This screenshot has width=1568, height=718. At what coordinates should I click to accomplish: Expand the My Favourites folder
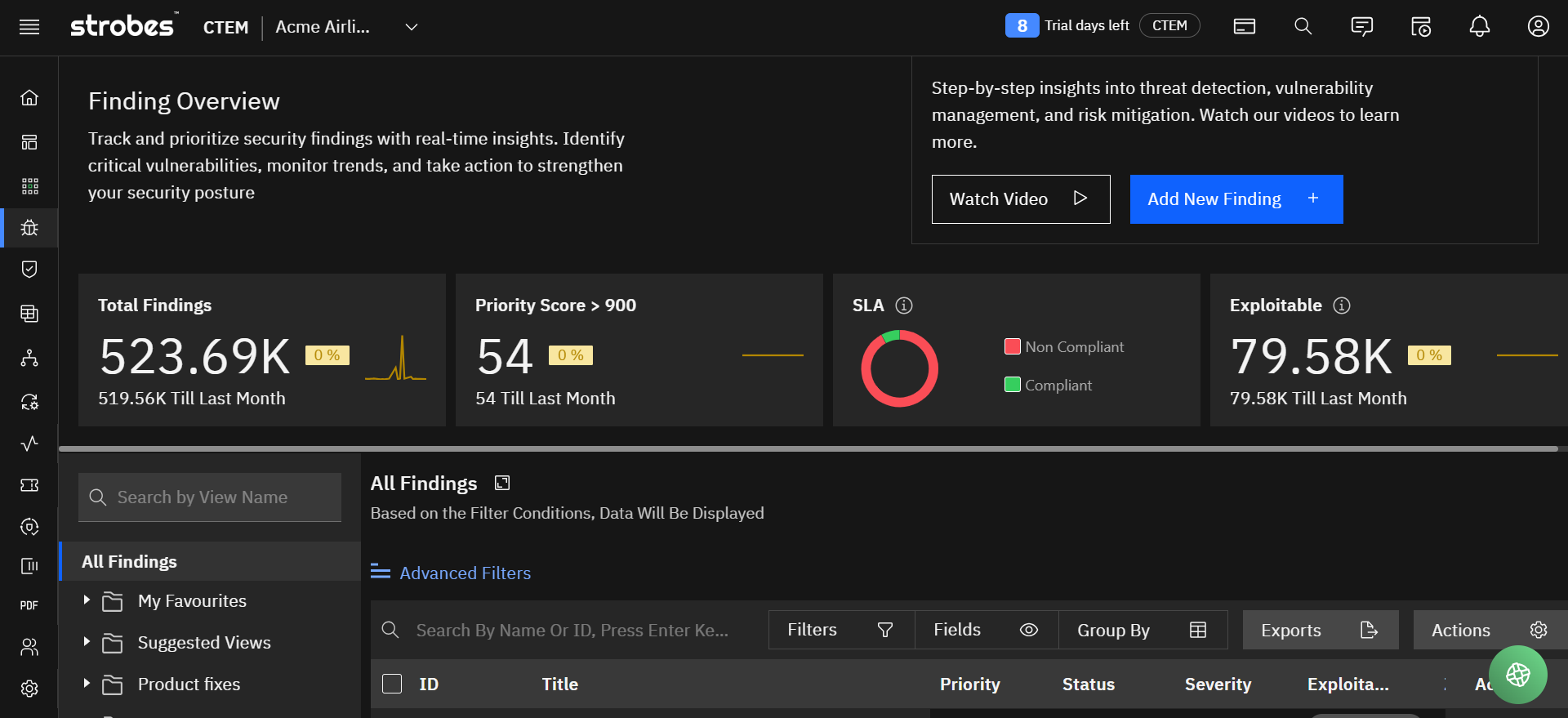tap(87, 600)
